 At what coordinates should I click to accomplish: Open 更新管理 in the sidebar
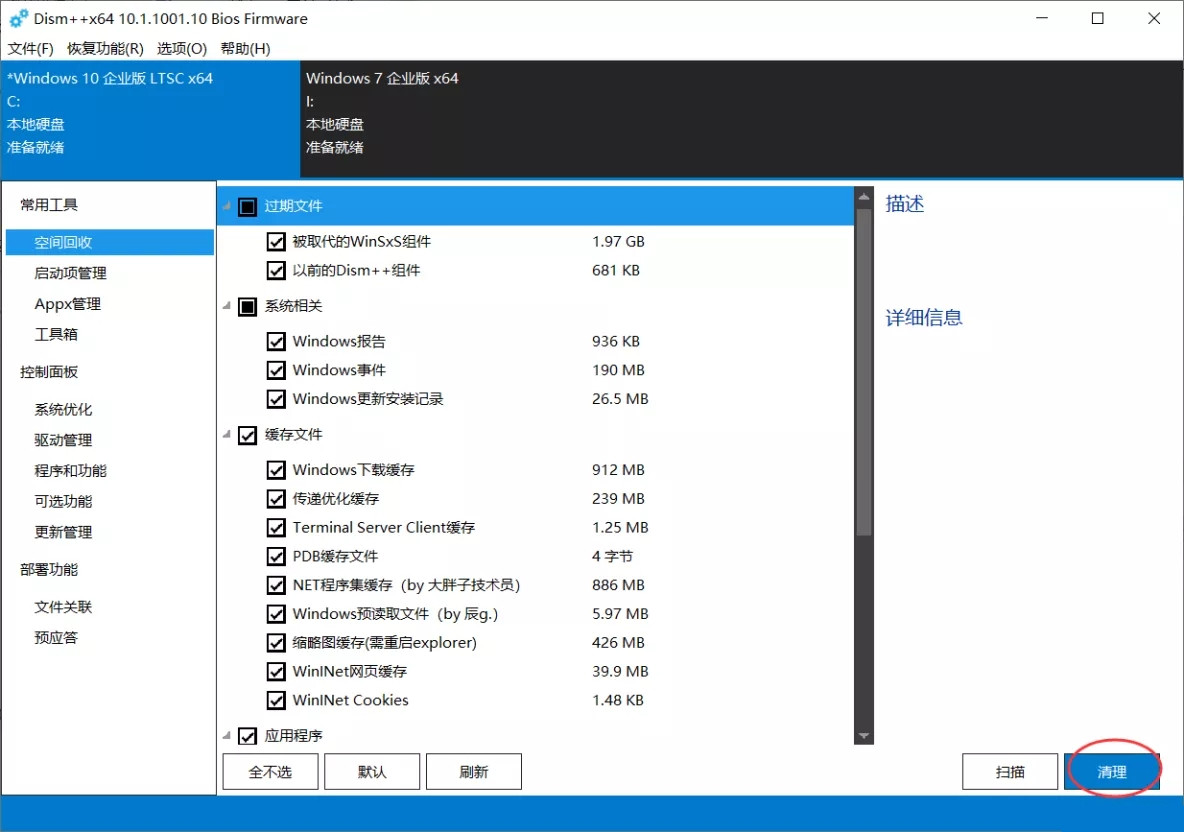[63, 532]
